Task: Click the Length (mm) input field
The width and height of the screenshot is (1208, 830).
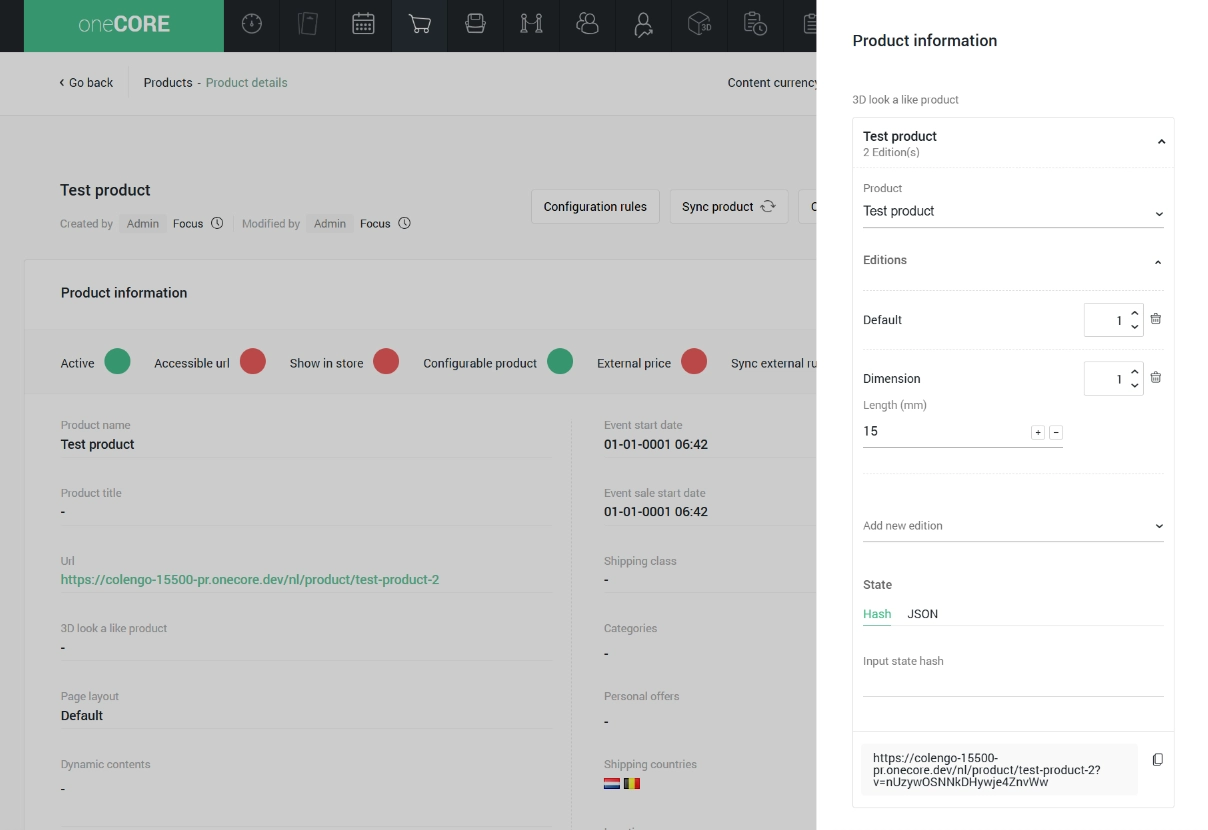Action: (x=945, y=432)
